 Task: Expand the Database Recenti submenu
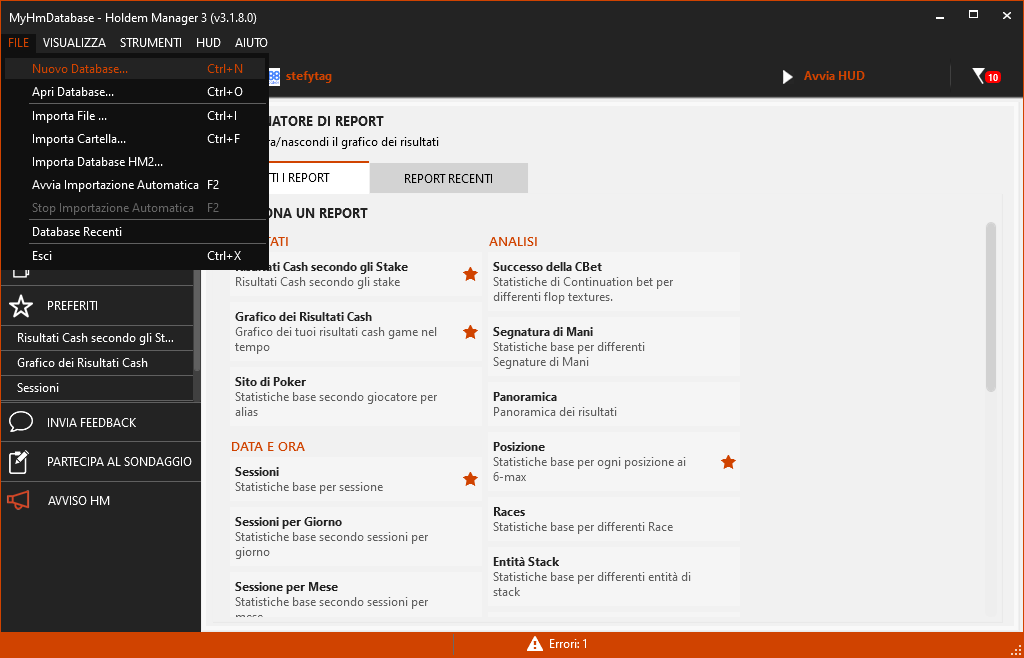pyautogui.click(x=135, y=232)
